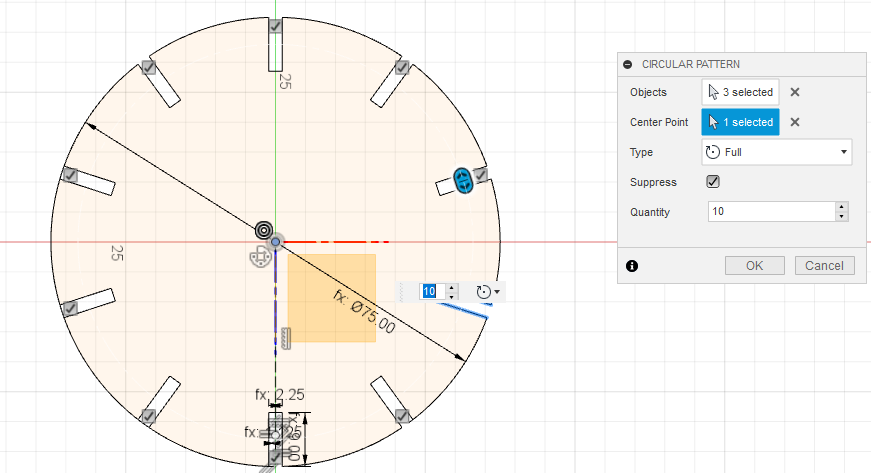Select the 25 dimension on left side
Image resolution: width=871 pixels, height=473 pixels.
[117, 253]
